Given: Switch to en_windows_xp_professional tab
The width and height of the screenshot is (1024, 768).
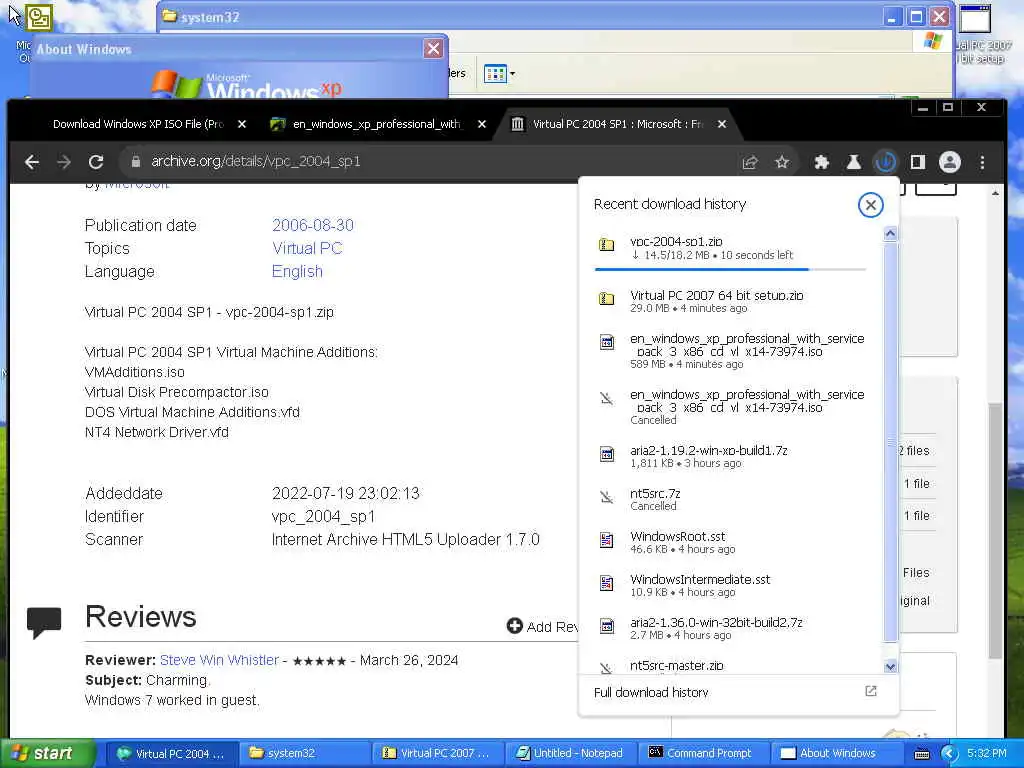Looking at the screenshot, I should (376, 124).
